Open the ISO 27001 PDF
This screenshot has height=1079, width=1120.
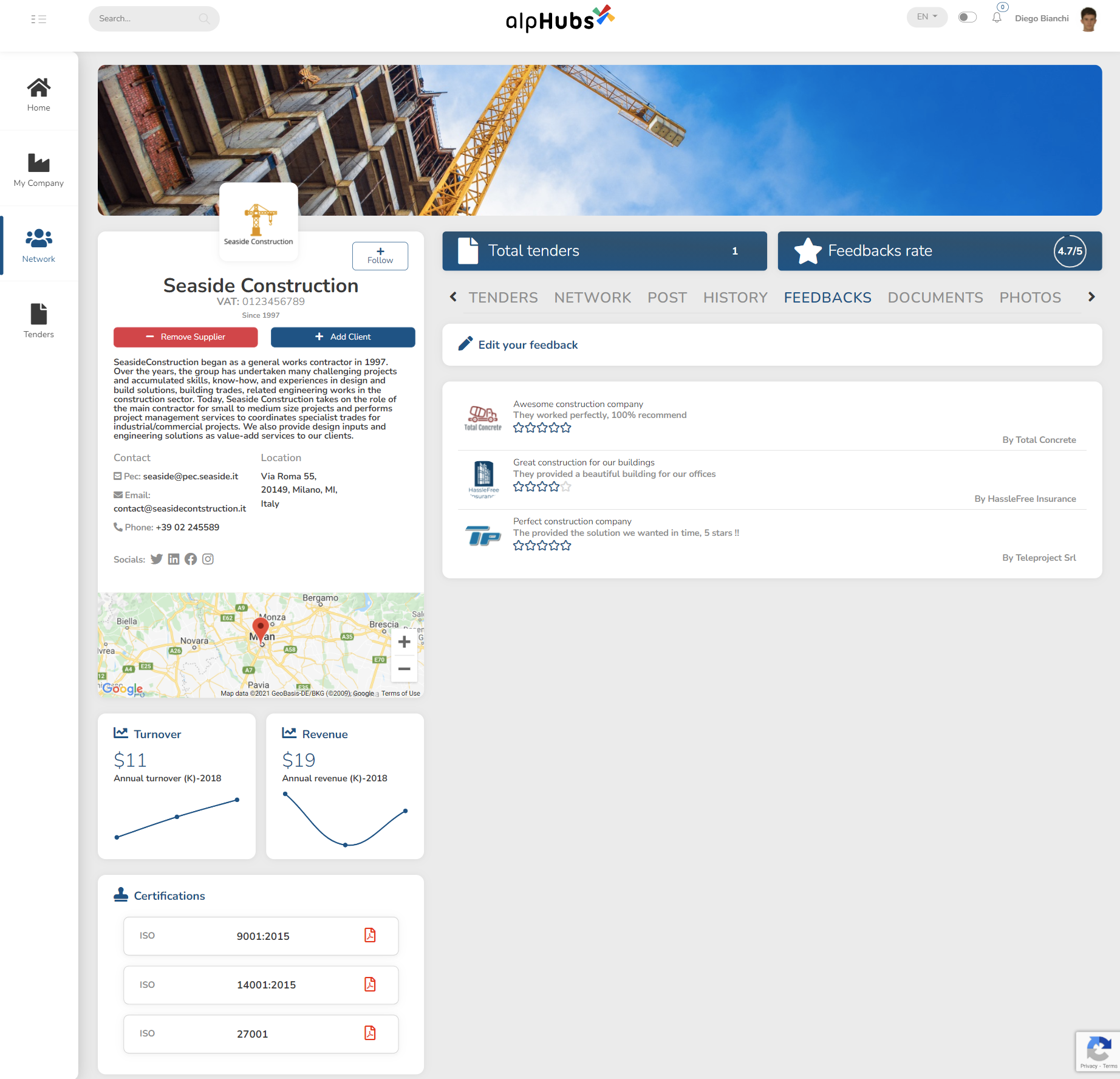tap(370, 1033)
